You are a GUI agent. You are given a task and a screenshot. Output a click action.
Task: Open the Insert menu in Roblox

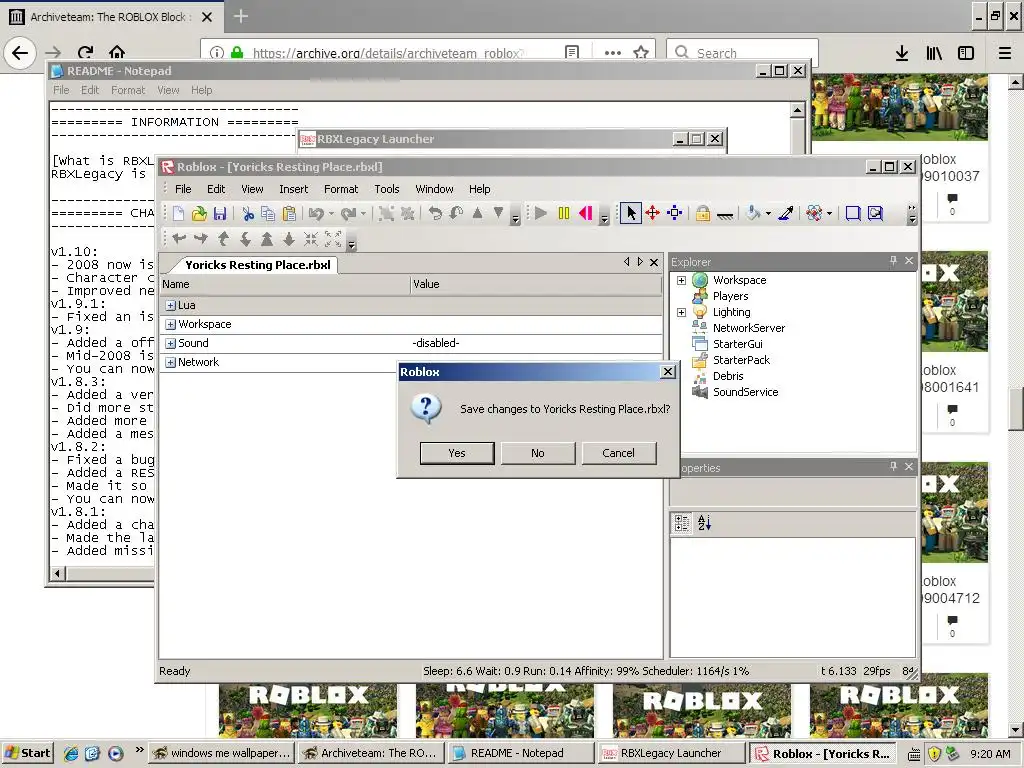pos(294,189)
